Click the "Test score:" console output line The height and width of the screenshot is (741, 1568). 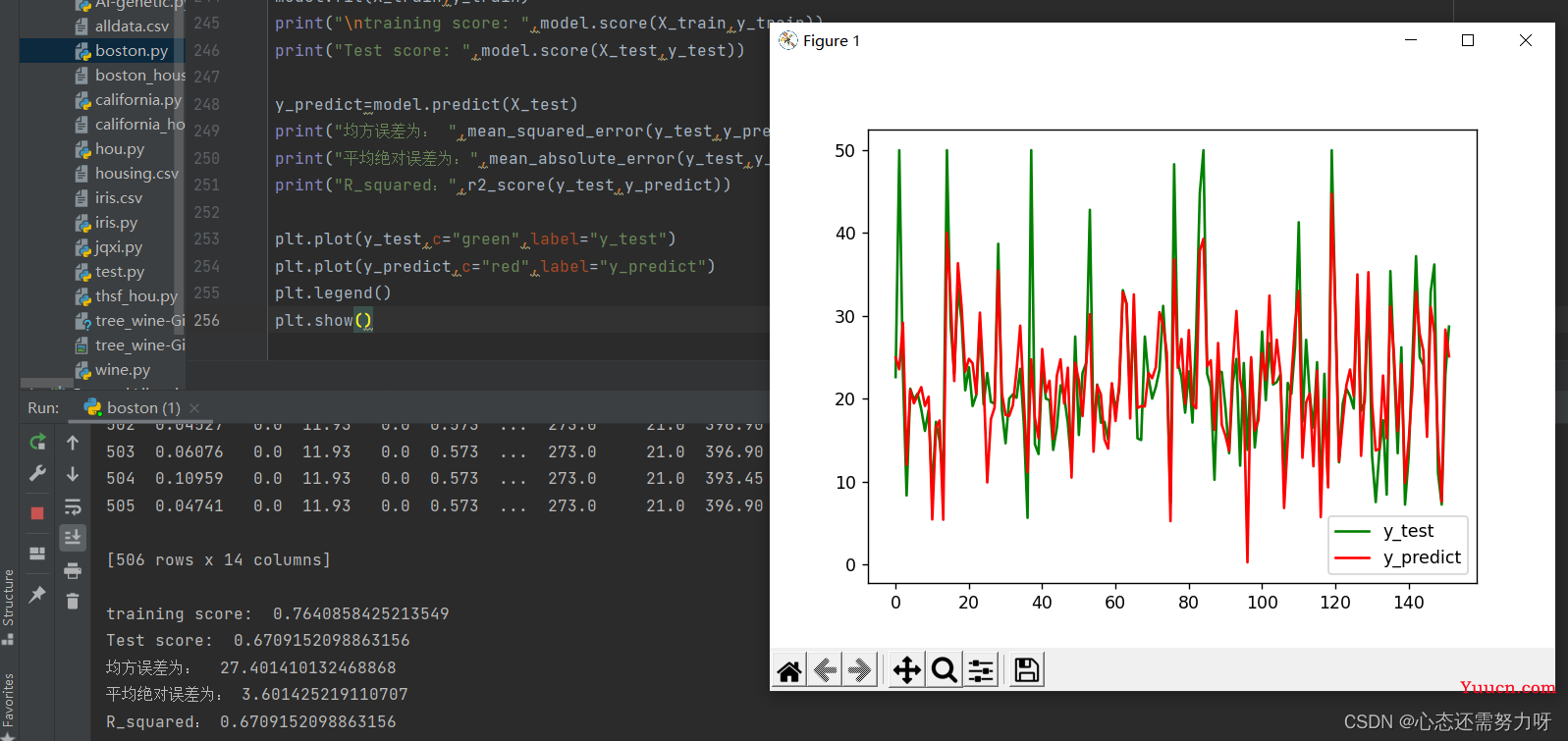pyautogui.click(x=258, y=640)
